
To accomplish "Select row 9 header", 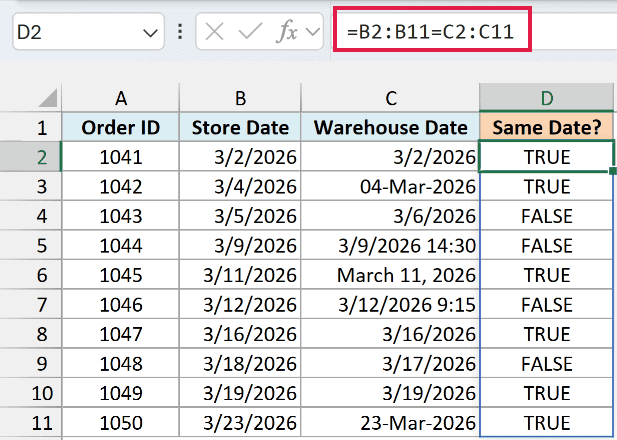I will pos(31,363).
